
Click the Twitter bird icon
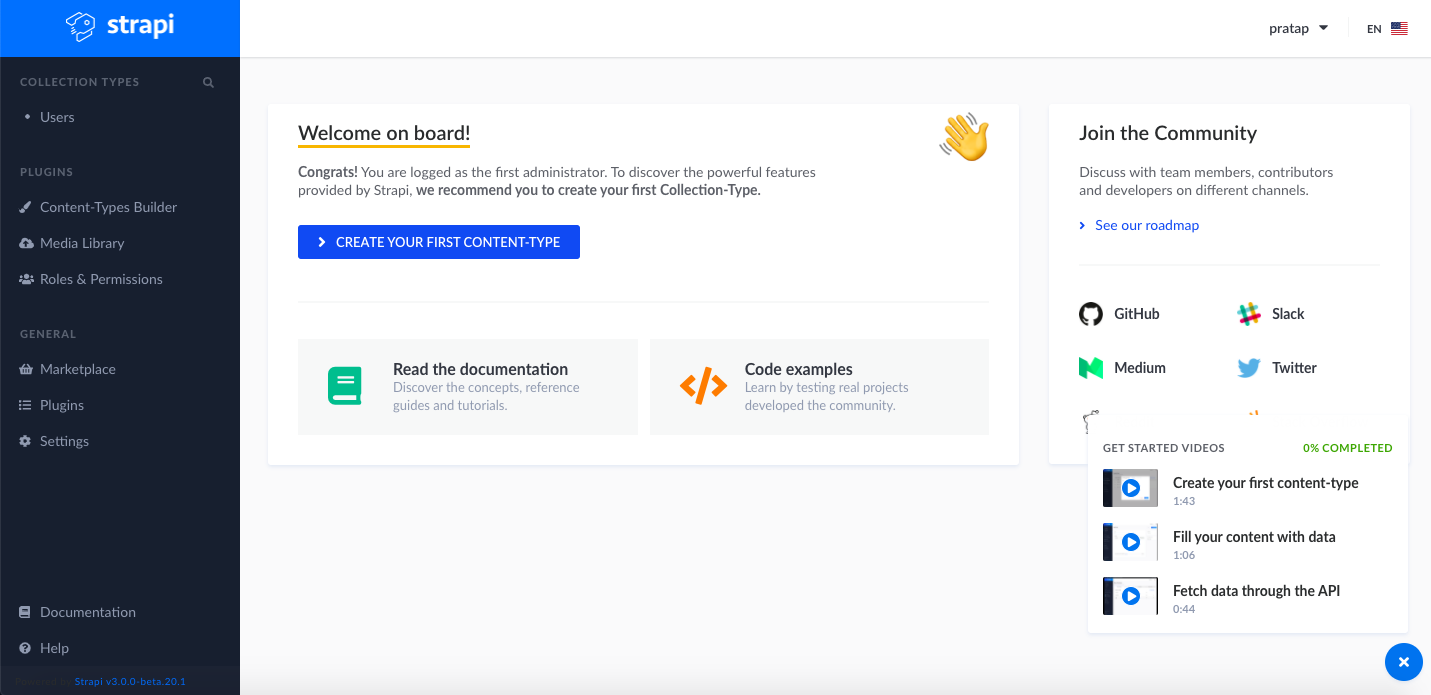1248,368
